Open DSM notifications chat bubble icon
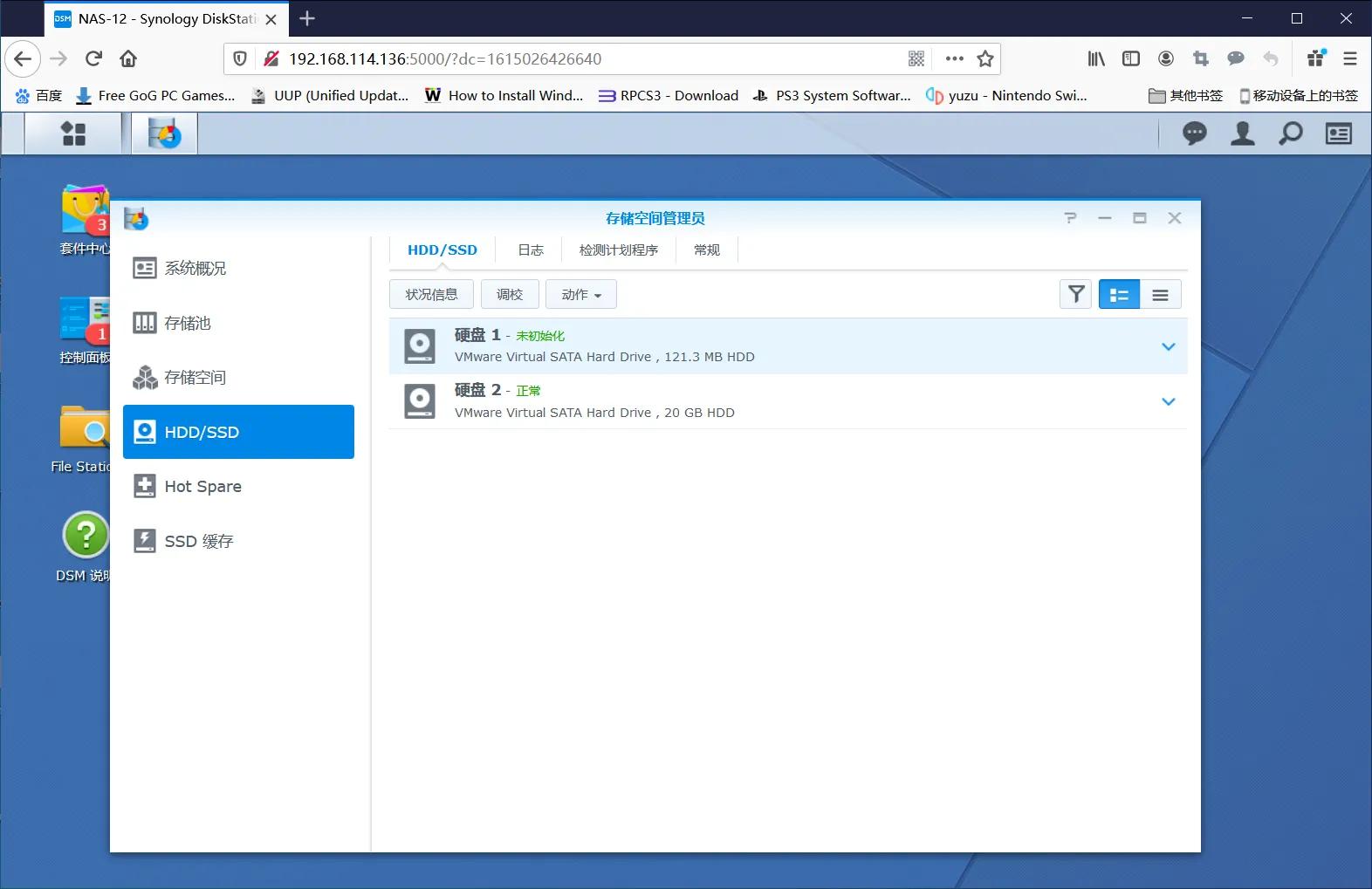This screenshot has height=889, width=1372. click(x=1194, y=133)
